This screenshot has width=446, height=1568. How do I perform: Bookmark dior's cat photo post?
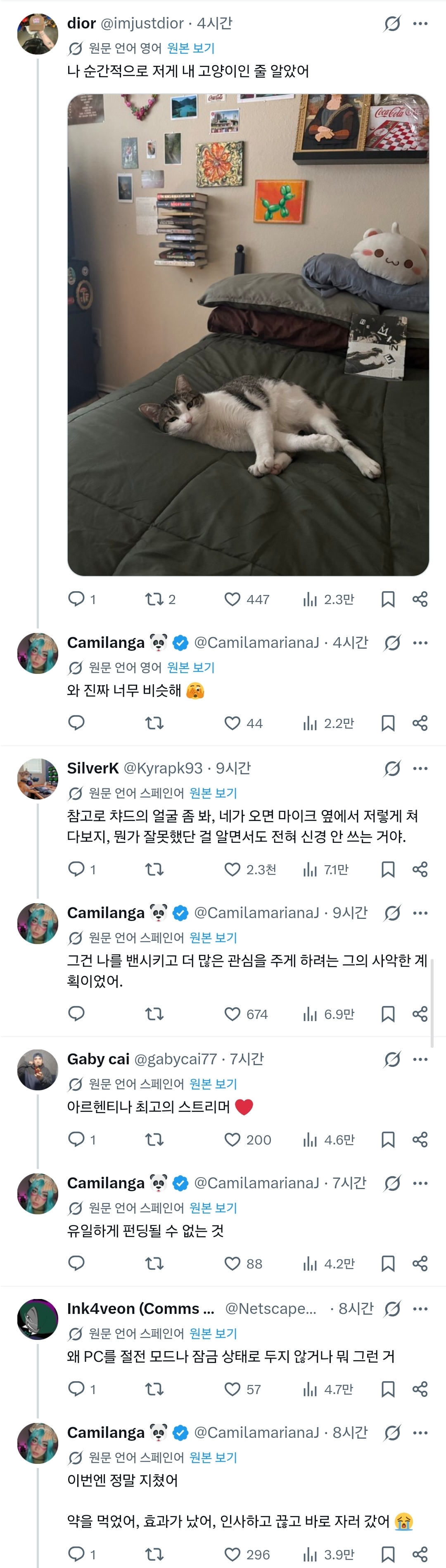coord(388,600)
